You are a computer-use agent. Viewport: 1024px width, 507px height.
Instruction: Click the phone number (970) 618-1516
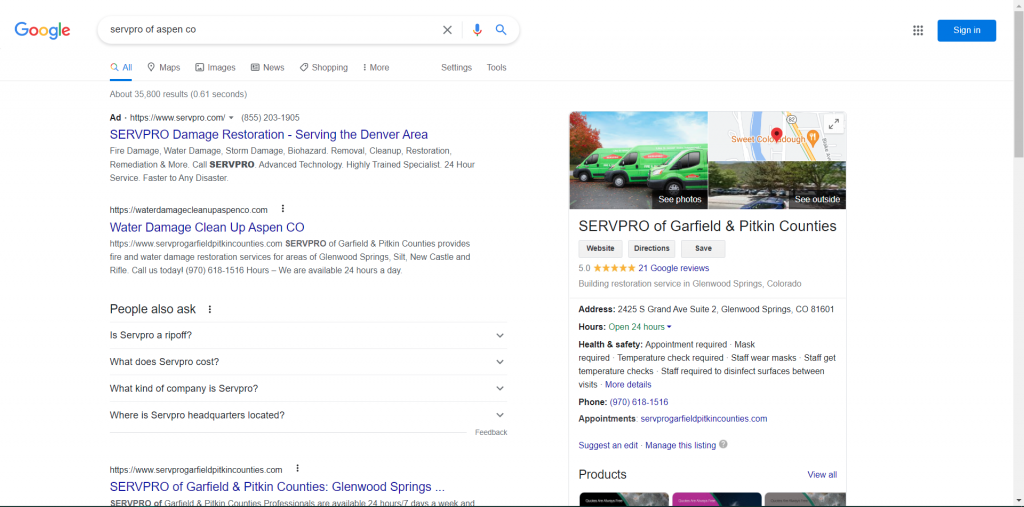(x=639, y=402)
